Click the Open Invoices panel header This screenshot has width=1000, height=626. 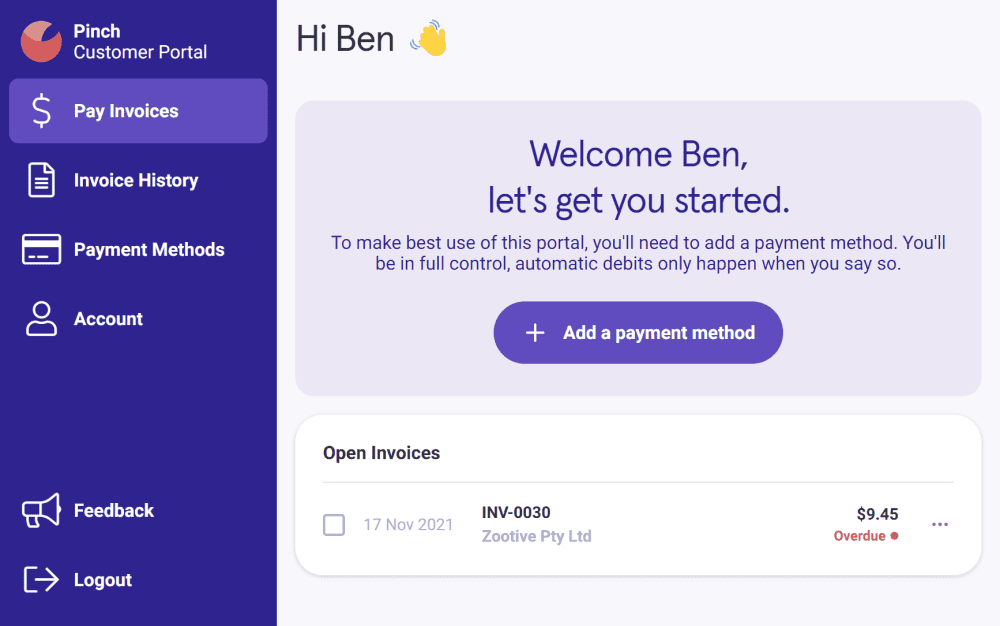point(381,453)
